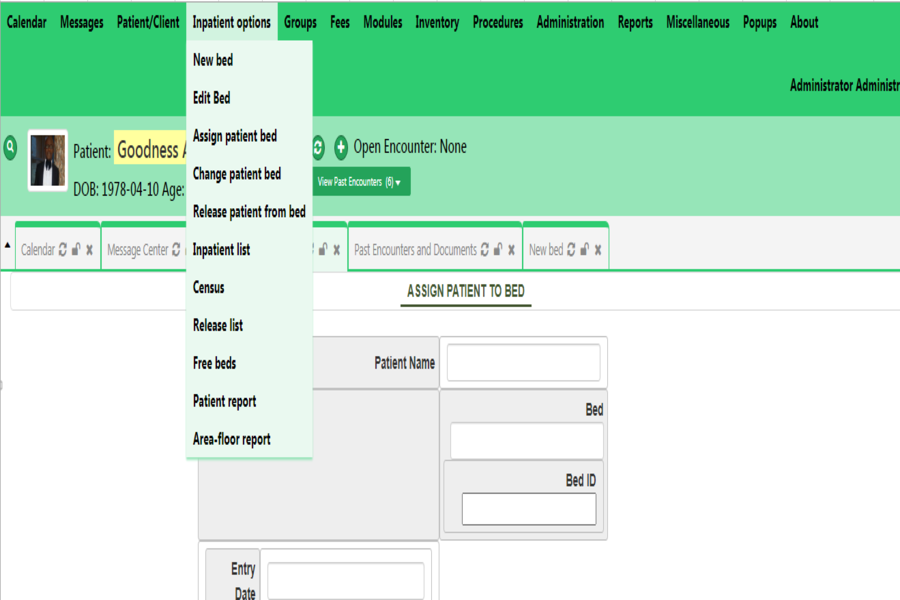The height and width of the screenshot is (600, 900).
Task: Click the Patient Name input field
Action: pyautogui.click(x=523, y=362)
